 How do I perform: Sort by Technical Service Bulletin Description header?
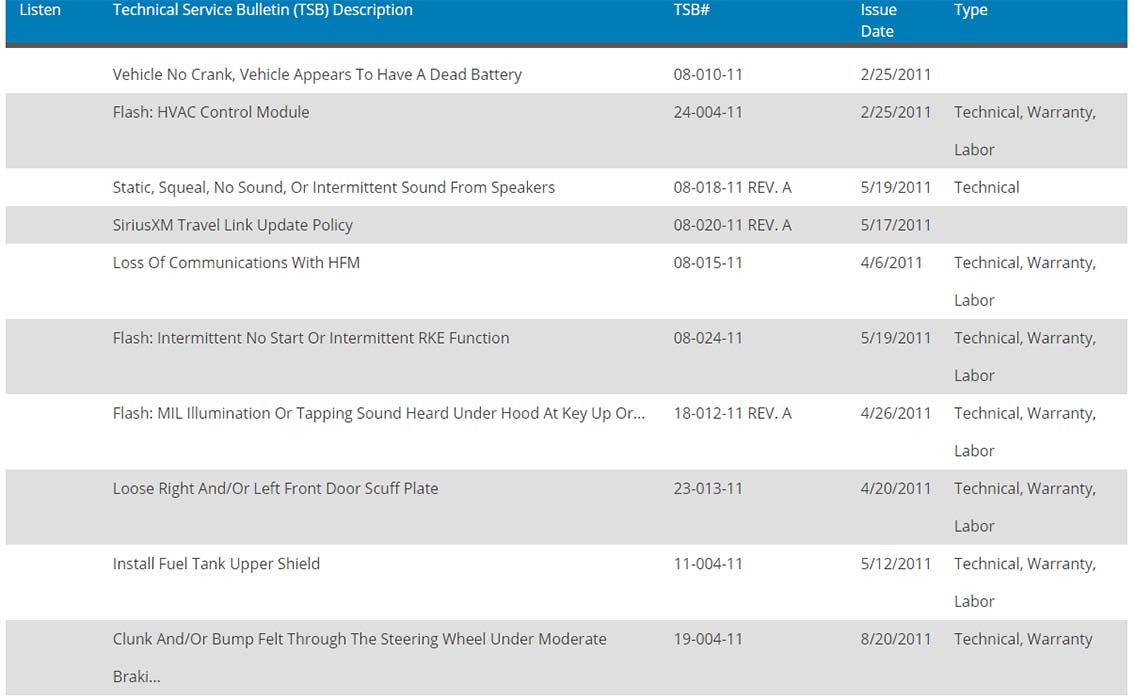tap(263, 10)
